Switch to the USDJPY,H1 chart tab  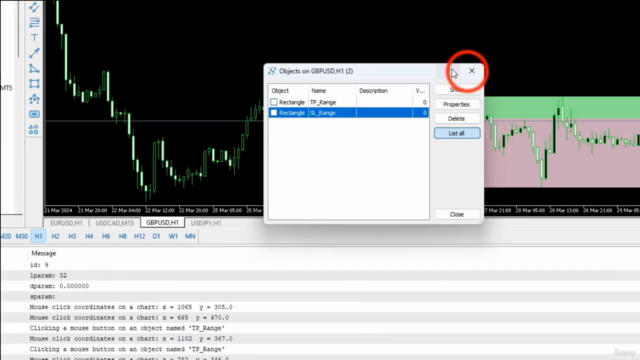(206, 223)
